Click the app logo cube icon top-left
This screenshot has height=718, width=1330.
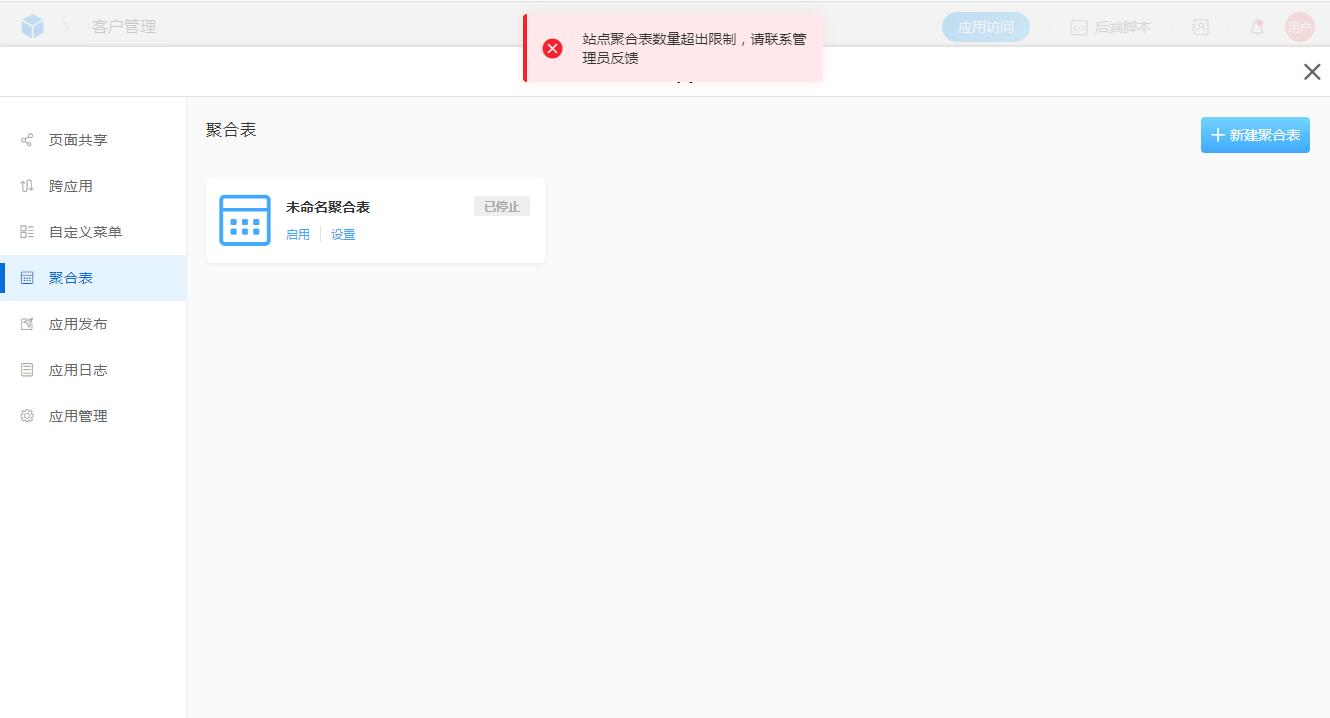click(31, 26)
